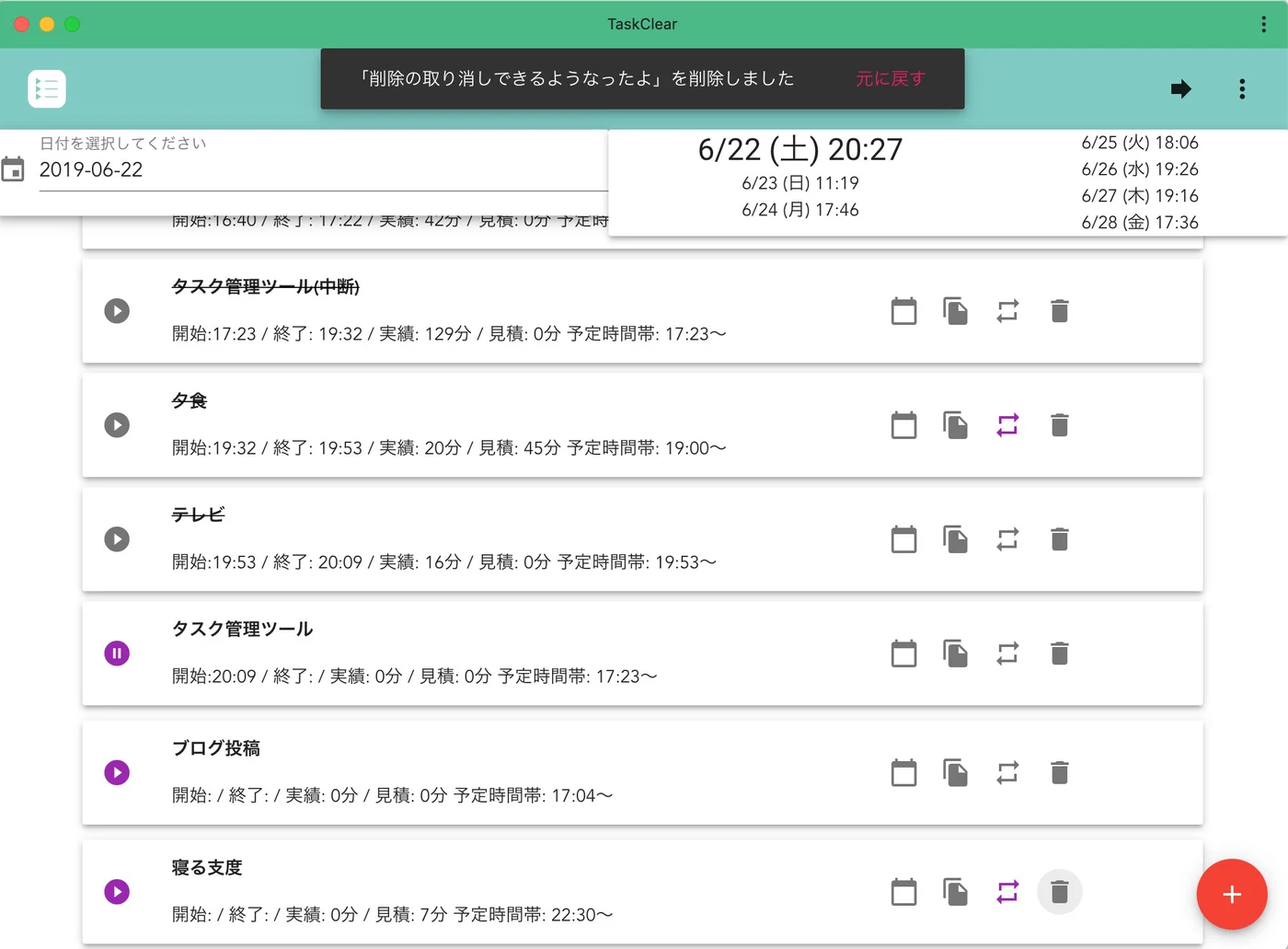Copy the running タスク管理ツール task
This screenshot has height=949, width=1288.
956,654
